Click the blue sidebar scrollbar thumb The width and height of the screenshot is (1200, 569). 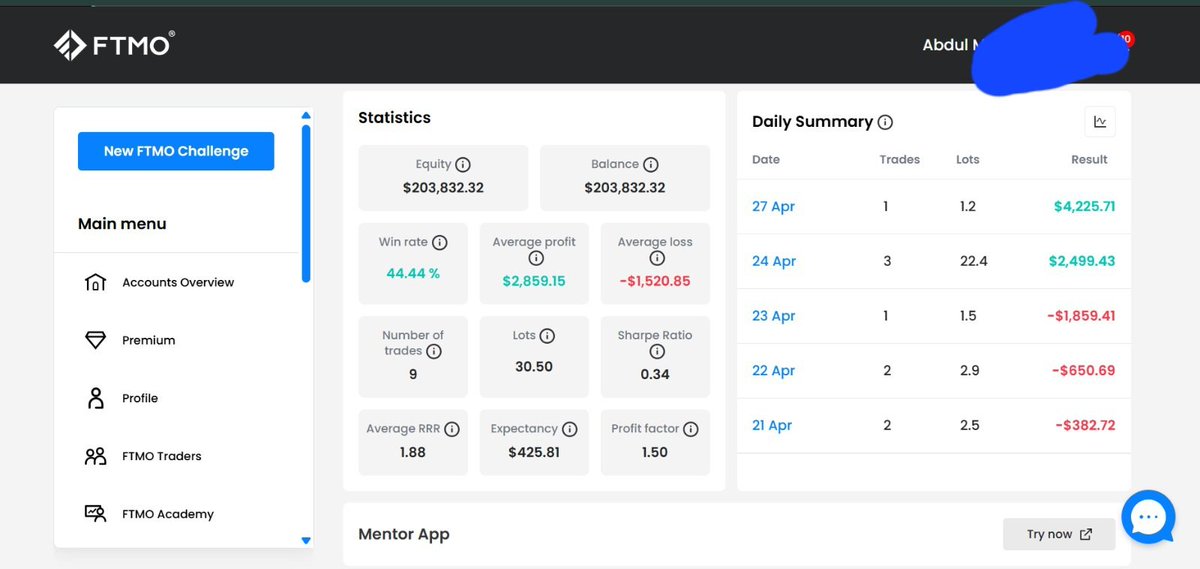pyautogui.click(x=306, y=203)
